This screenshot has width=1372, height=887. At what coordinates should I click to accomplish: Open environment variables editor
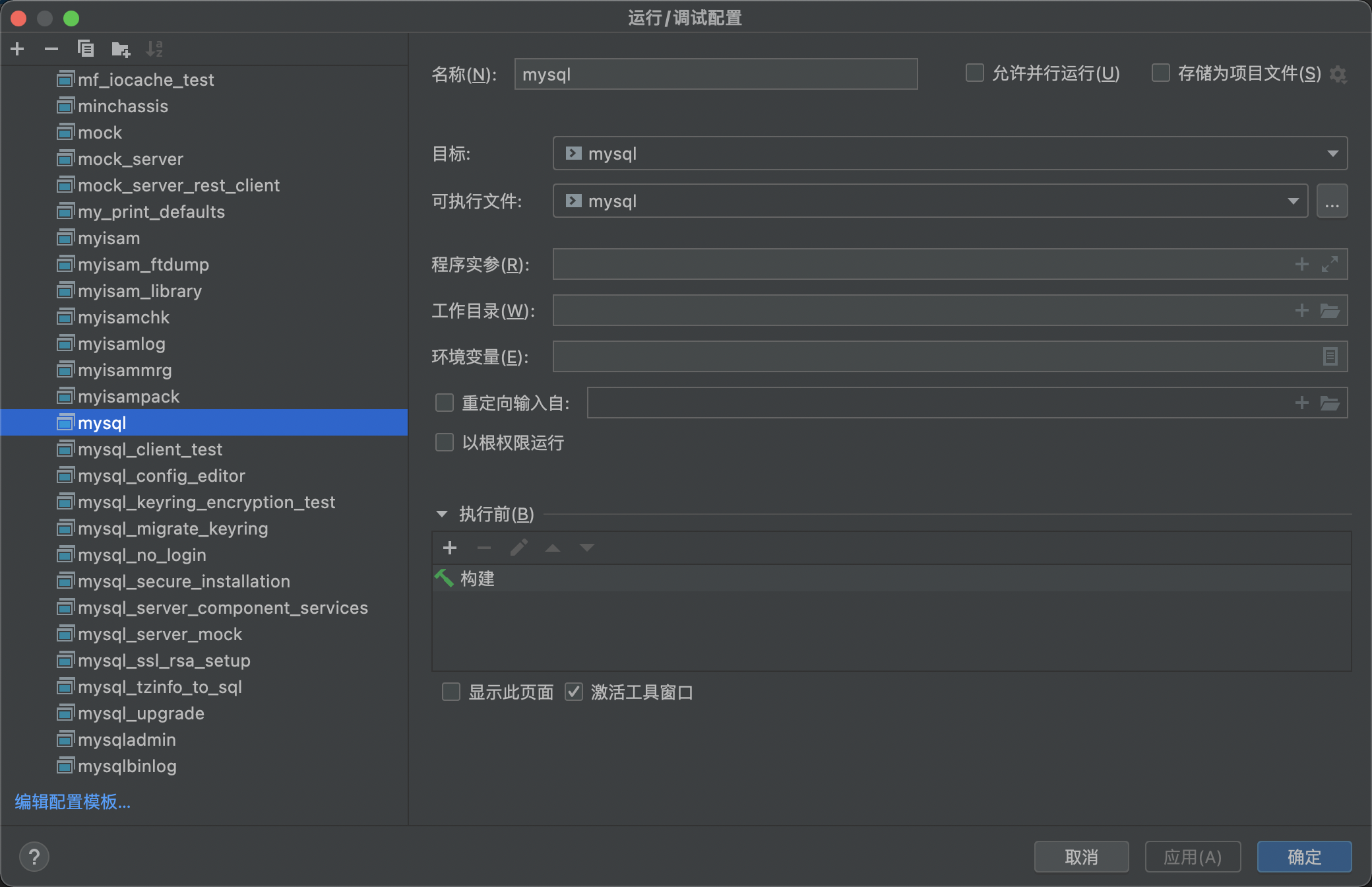(x=1330, y=357)
